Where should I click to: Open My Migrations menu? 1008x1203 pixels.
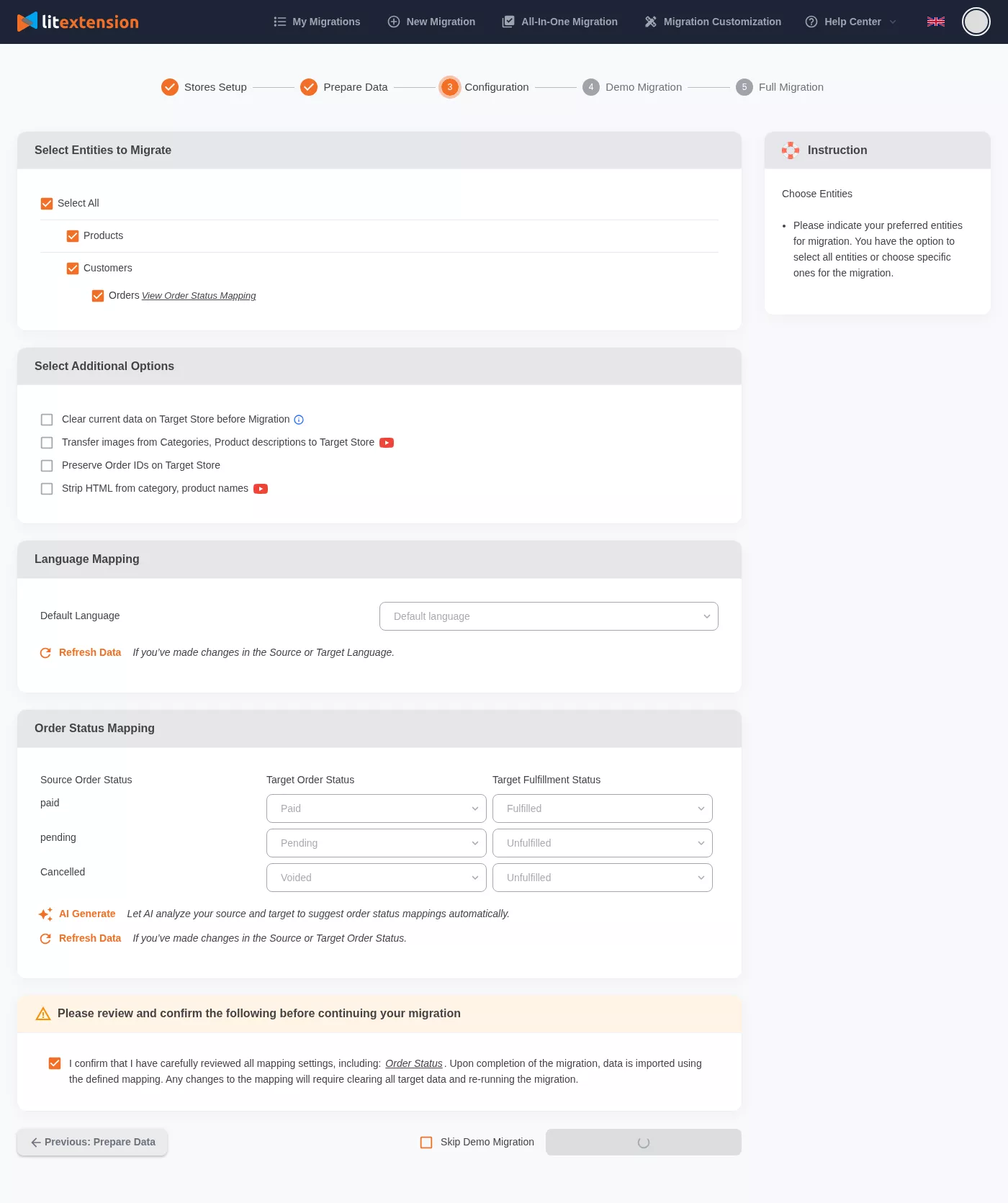pyautogui.click(x=317, y=22)
